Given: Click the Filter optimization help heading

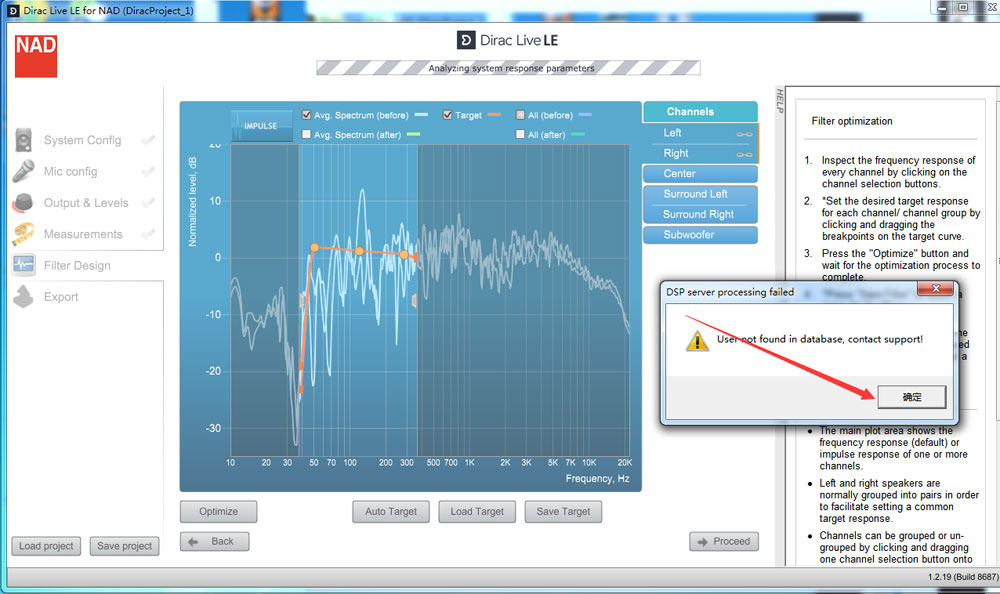Looking at the screenshot, I should pos(852,121).
